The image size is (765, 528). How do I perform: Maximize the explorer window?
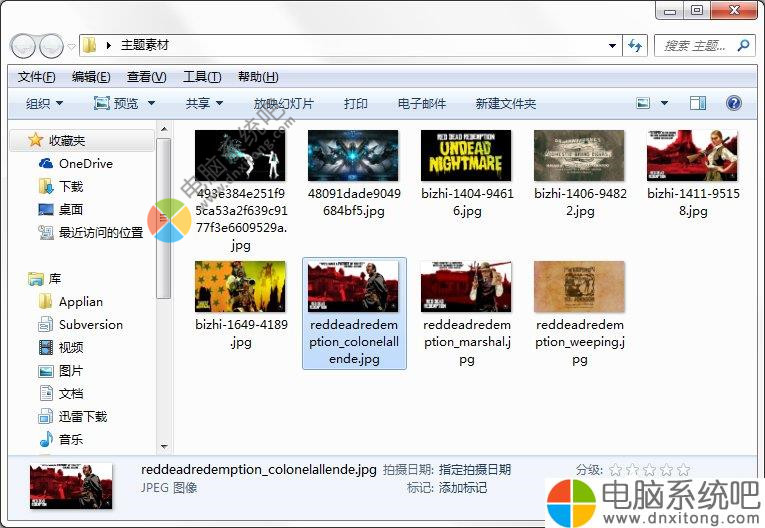[697, 10]
